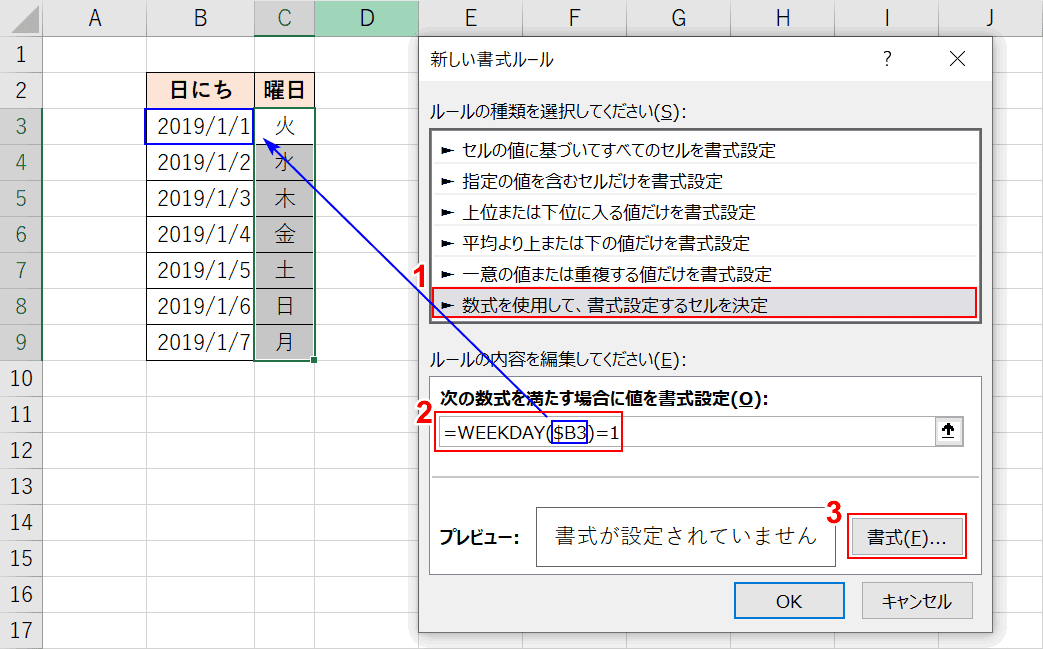
Task: Click the WEEKDAY formula input field
Action: 686,432
